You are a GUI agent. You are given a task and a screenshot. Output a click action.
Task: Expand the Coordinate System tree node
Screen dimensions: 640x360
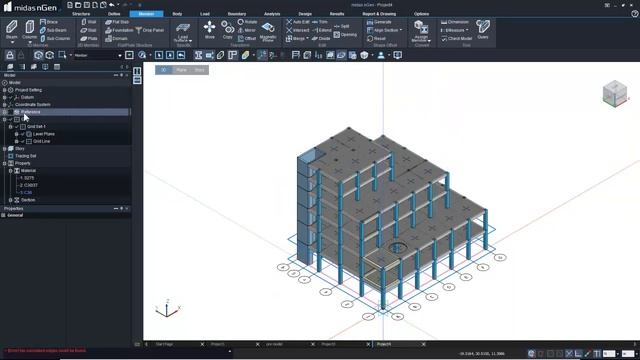click(4, 104)
